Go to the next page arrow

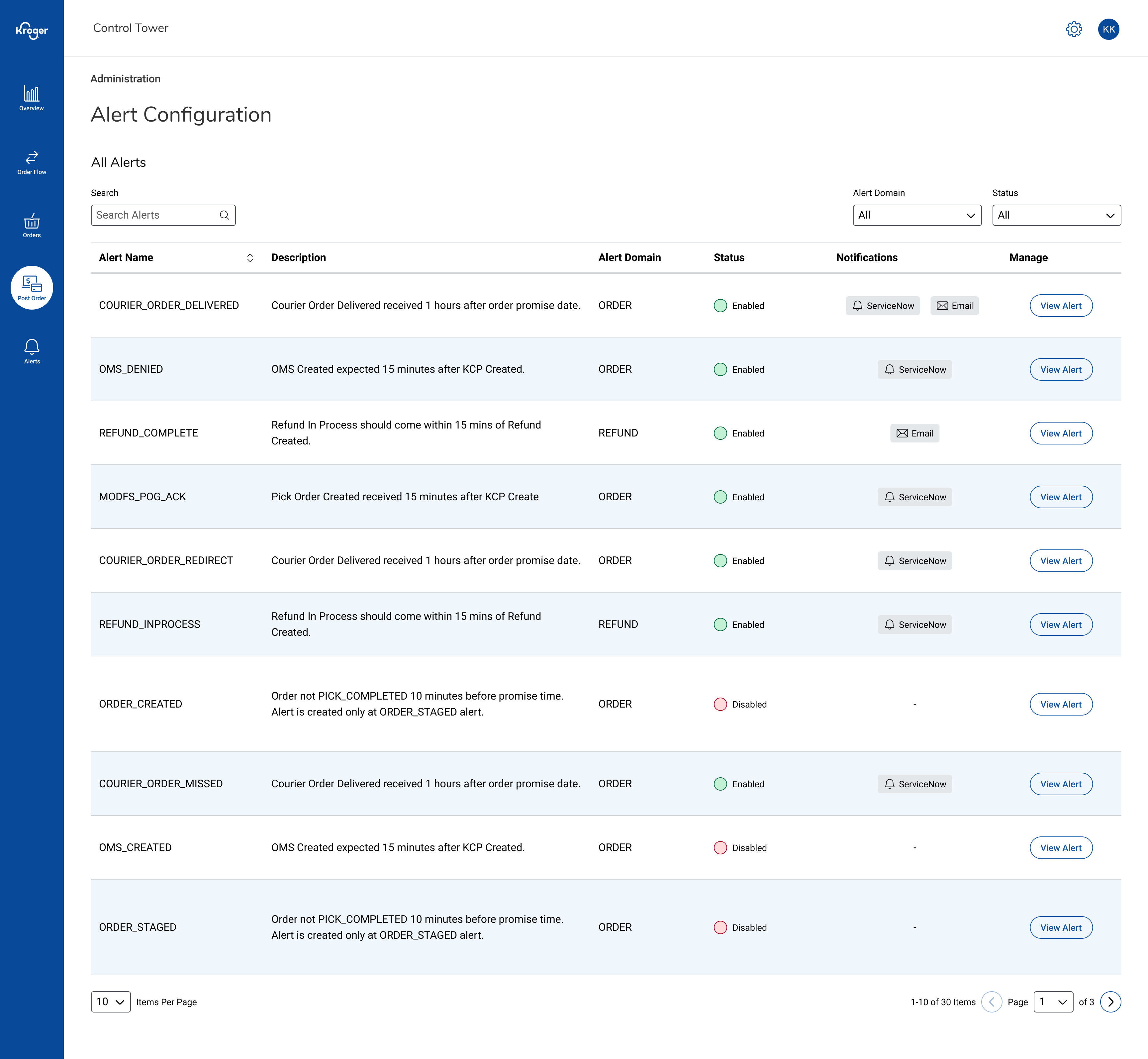[x=1110, y=1002]
